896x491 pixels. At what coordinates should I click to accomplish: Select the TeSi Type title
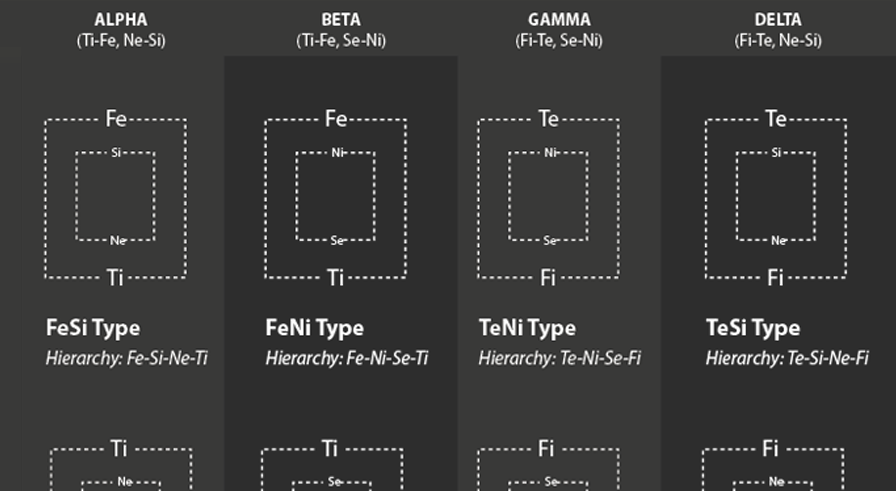click(x=753, y=328)
